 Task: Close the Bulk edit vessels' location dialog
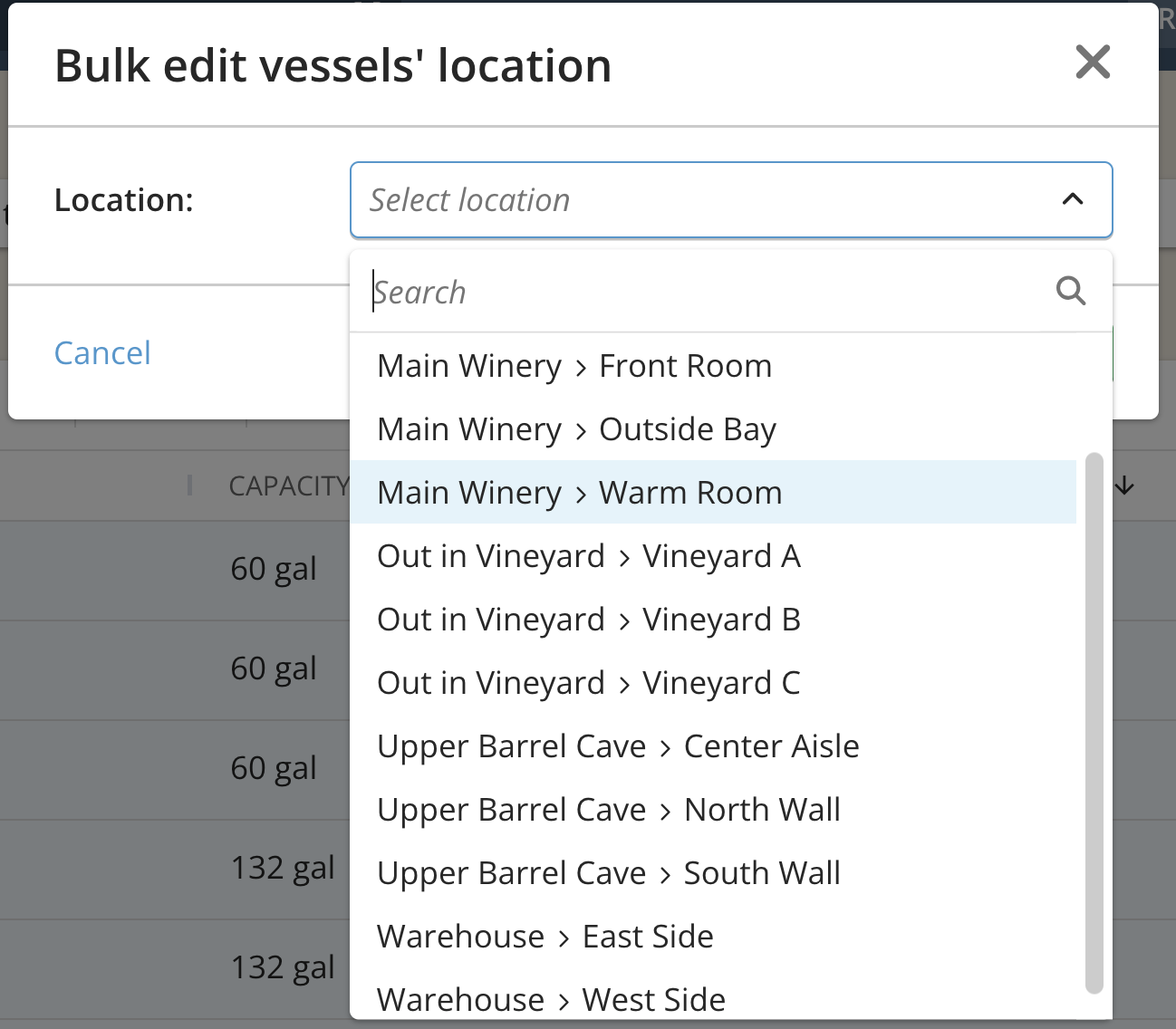[1093, 63]
